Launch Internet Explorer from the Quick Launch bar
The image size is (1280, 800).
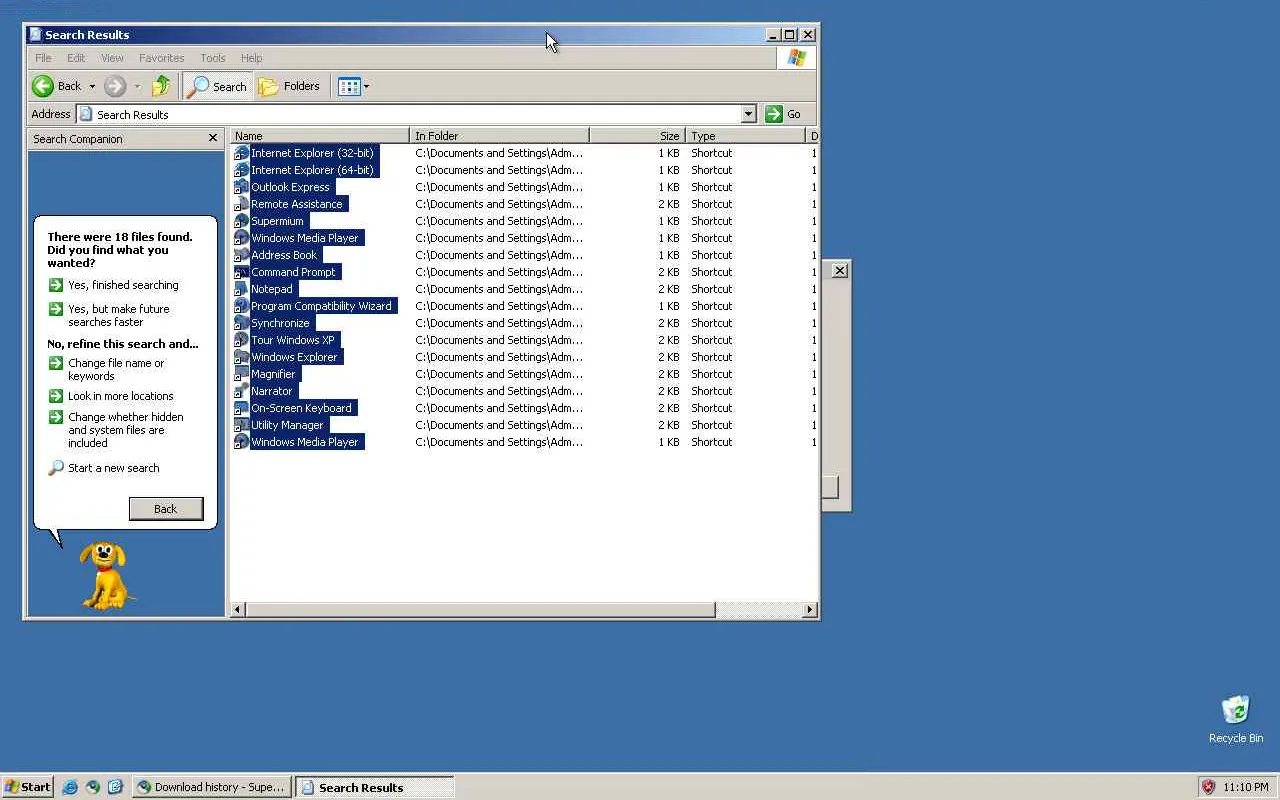(70, 787)
